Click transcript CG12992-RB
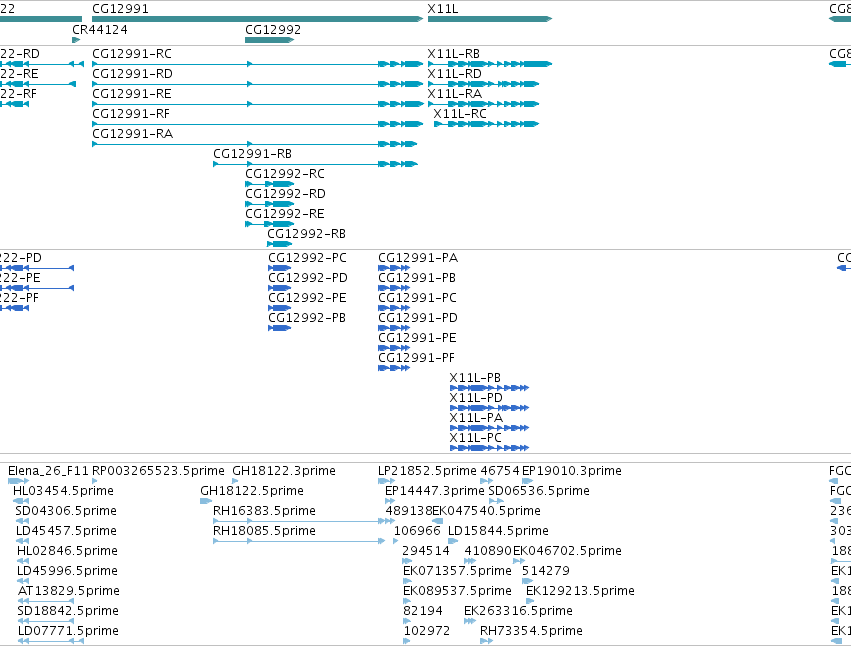Viewport: 851px width, 646px height. pos(280,244)
